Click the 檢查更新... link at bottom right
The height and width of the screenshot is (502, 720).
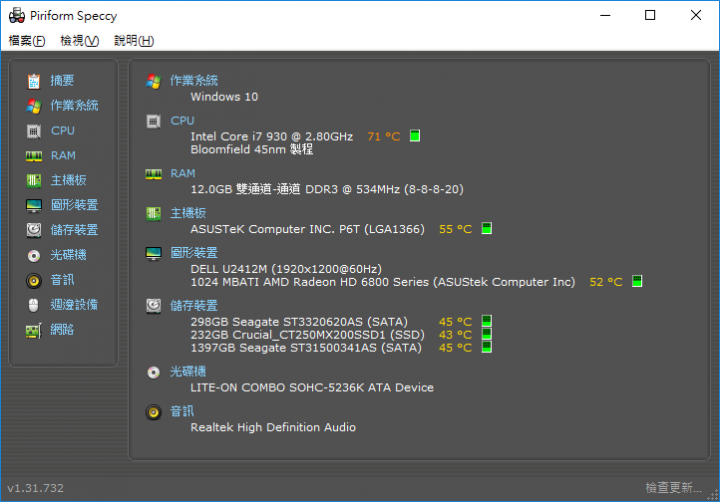674,488
